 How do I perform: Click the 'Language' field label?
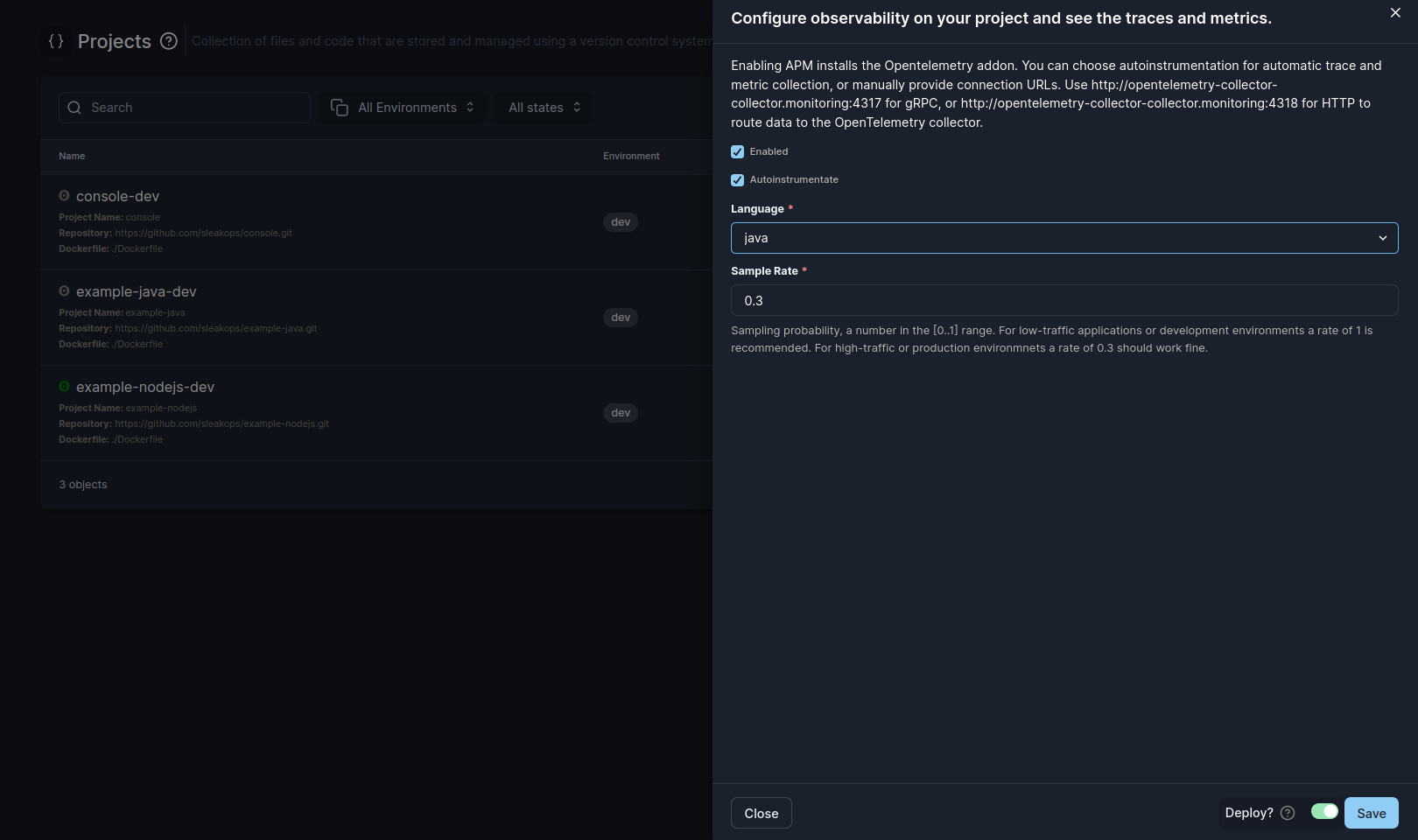coord(757,209)
